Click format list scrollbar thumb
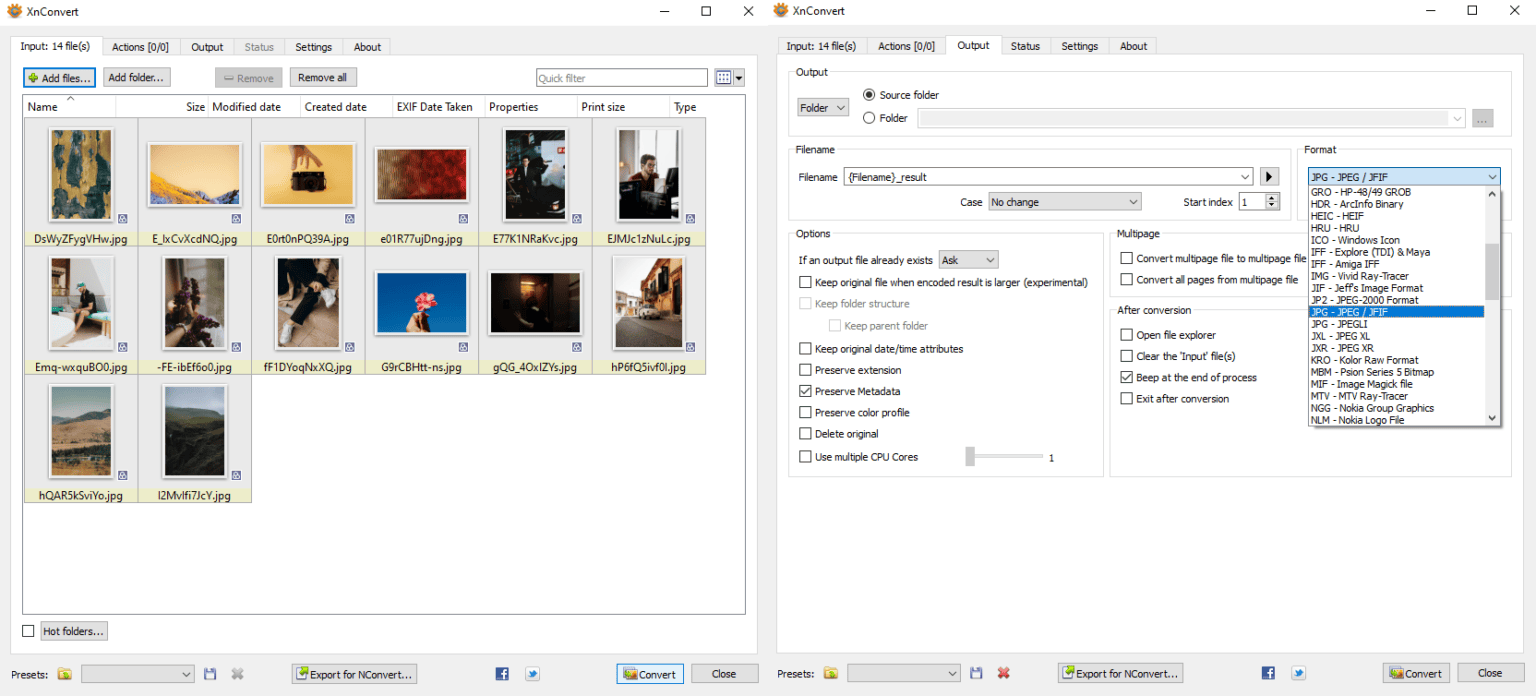Image resolution: width=1536 pixels, height=696 pixels. tap(1492, 271)
